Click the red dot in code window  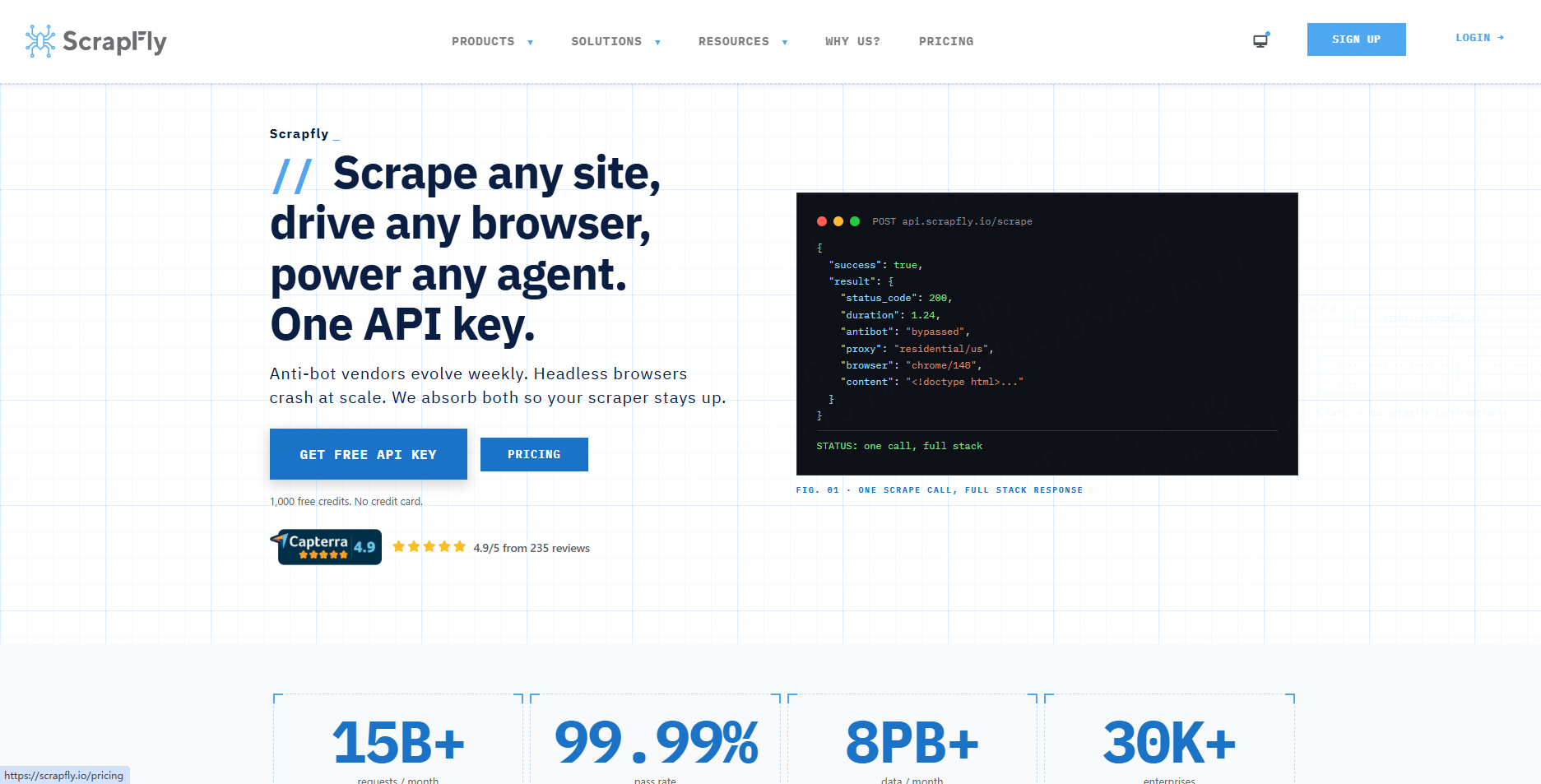[x=821, y=221]
